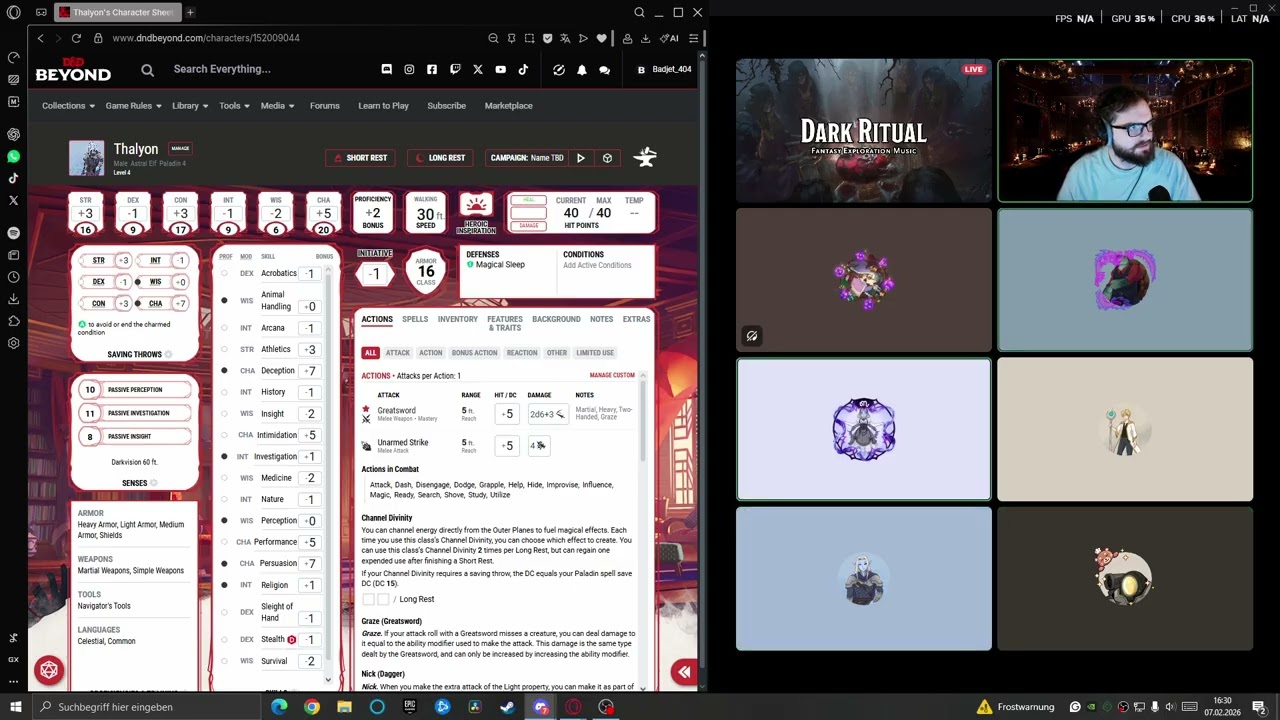Toggle Investigation proficiency circle
This screenshot has width=1280, height=720.
224,456
